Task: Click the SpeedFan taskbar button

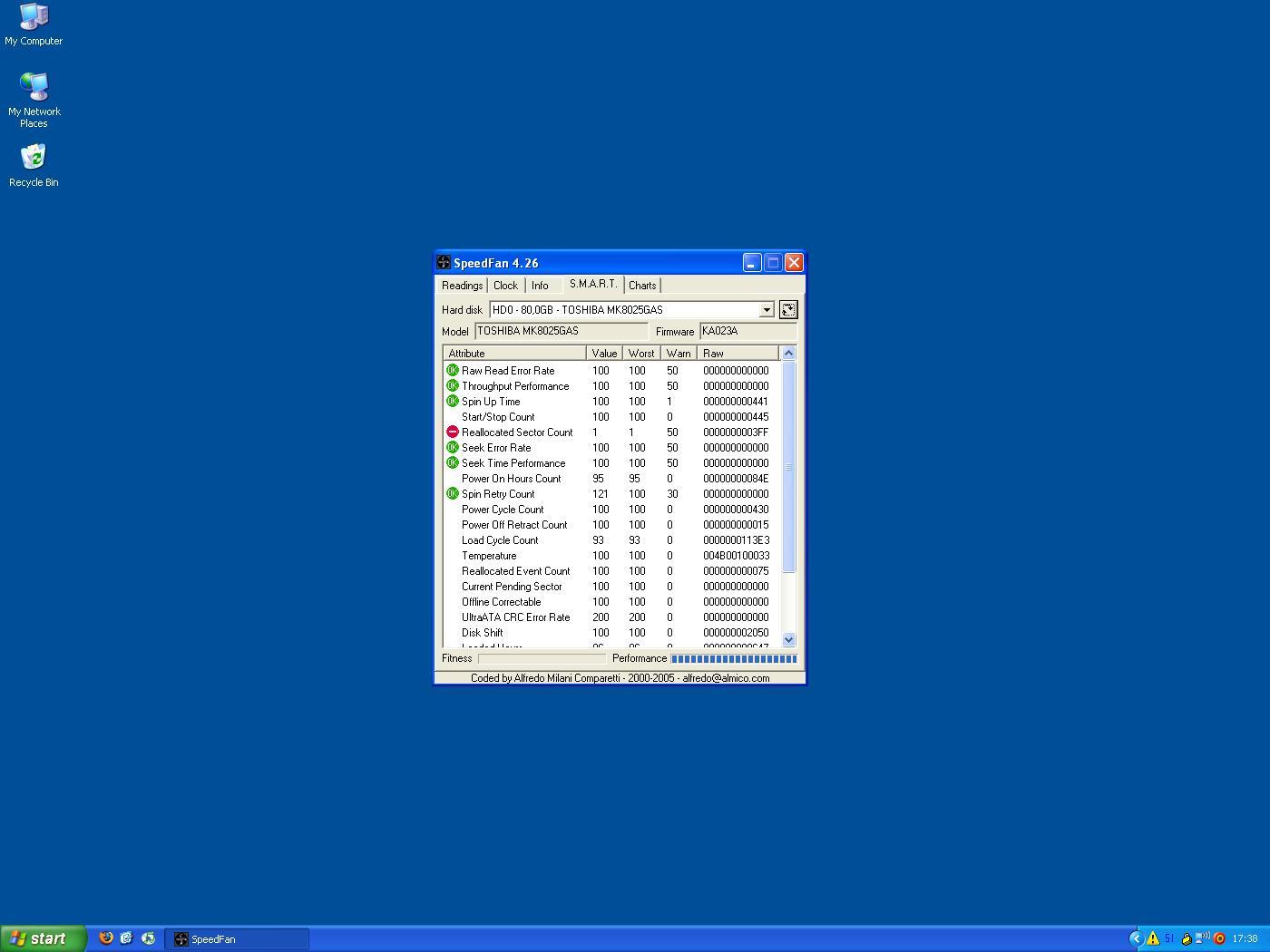Action: point(238,939)
